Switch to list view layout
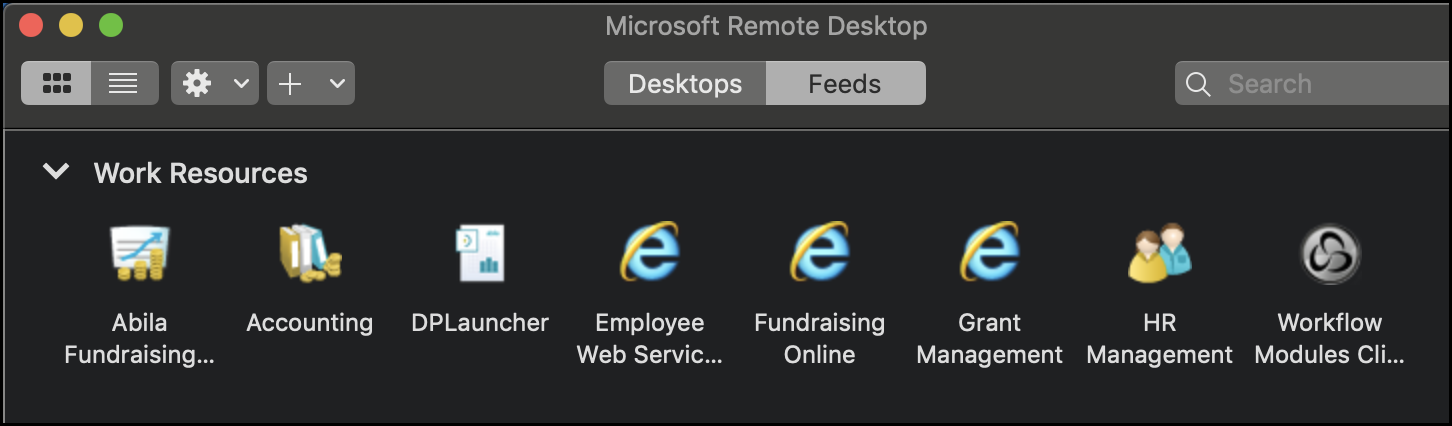This screenshot has width=1452, height=426. tap(124, 83)
